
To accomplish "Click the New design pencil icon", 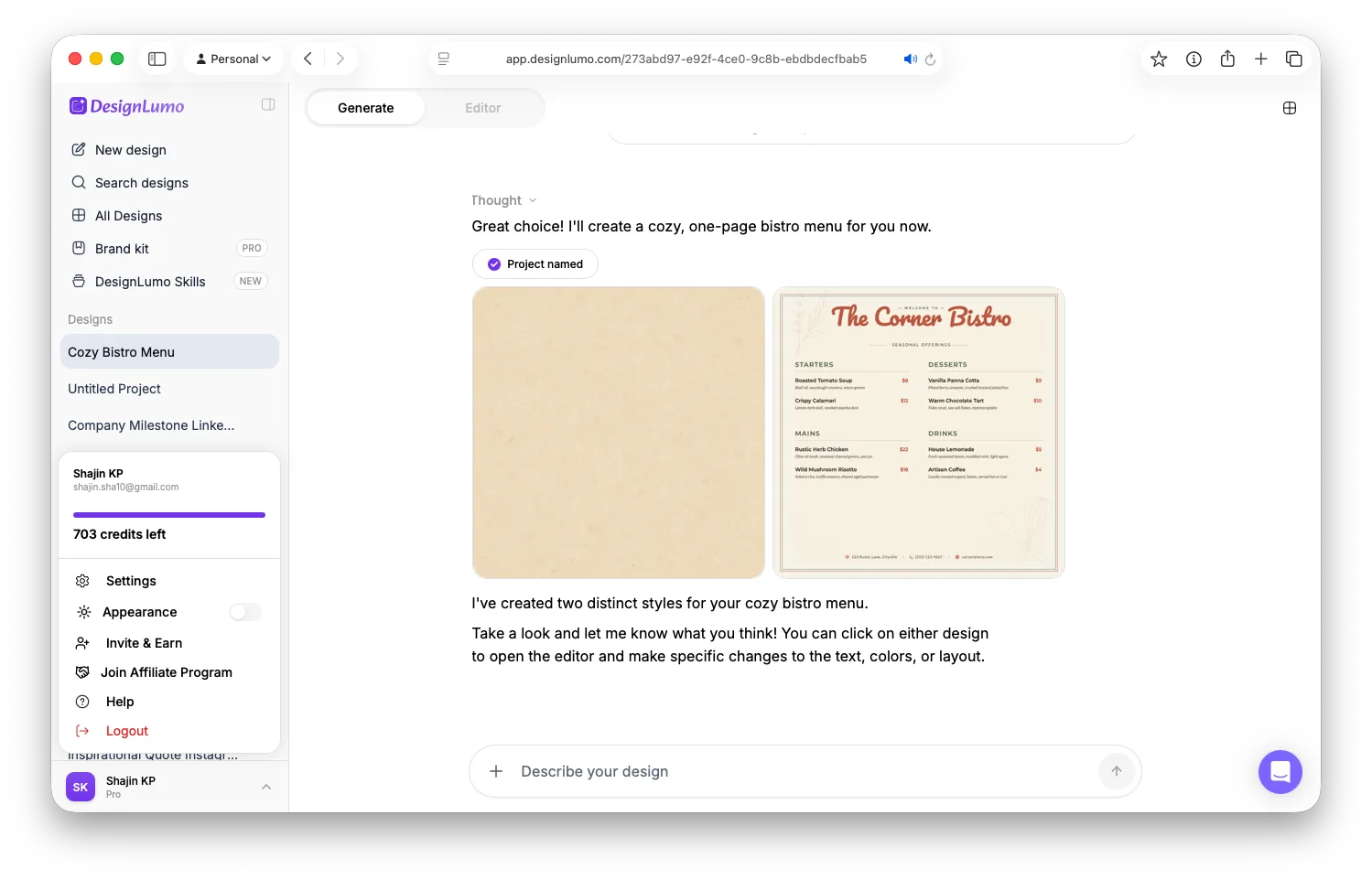I will pyautogui.click(x=79, y=149).
